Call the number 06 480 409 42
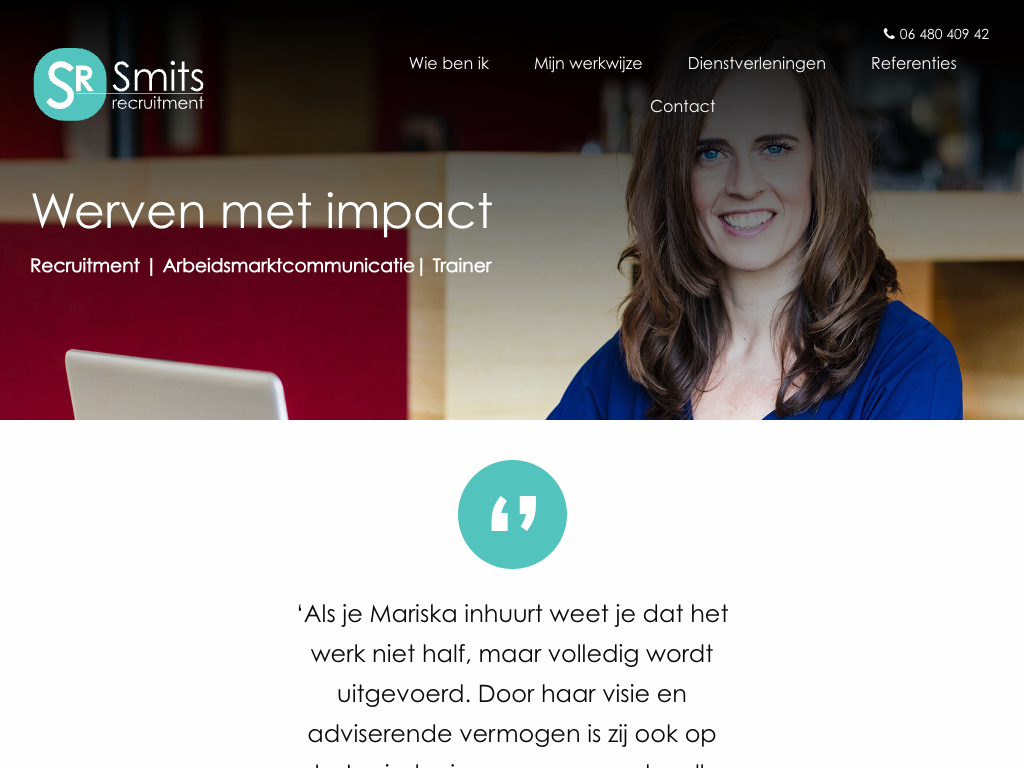Image resolution: width=1024 pixels, height=768 pixels. [x=944, y=34]
